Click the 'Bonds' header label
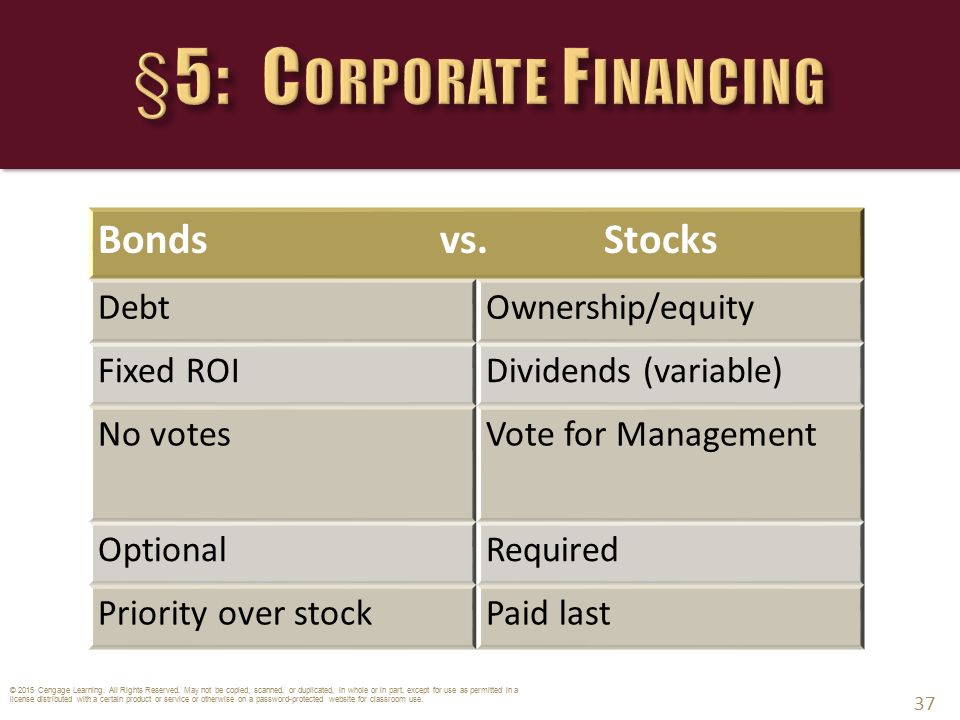960x720 pixels. click(x=152, y=239)
